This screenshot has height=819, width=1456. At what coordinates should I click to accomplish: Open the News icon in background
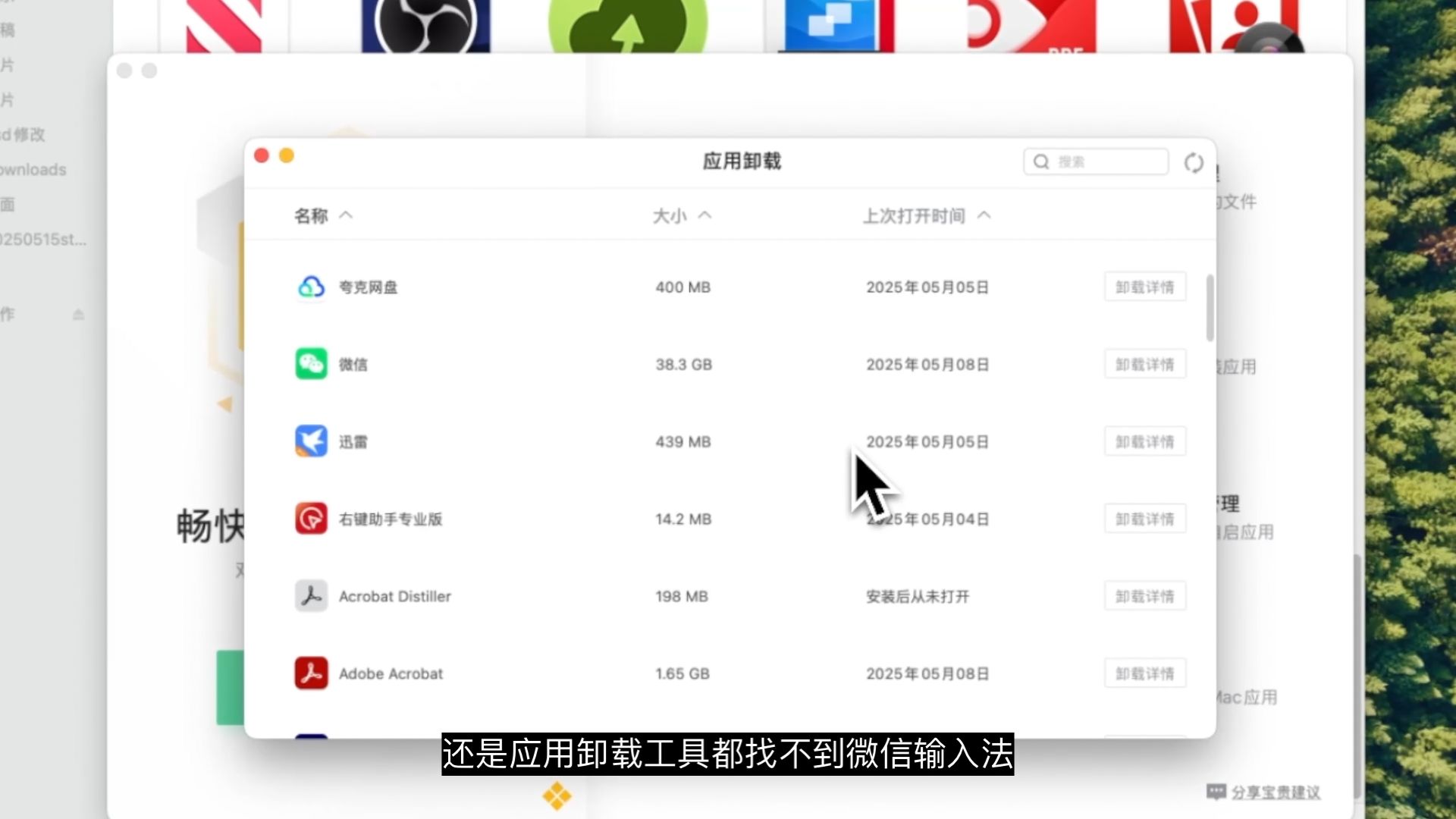pos(224,25)
